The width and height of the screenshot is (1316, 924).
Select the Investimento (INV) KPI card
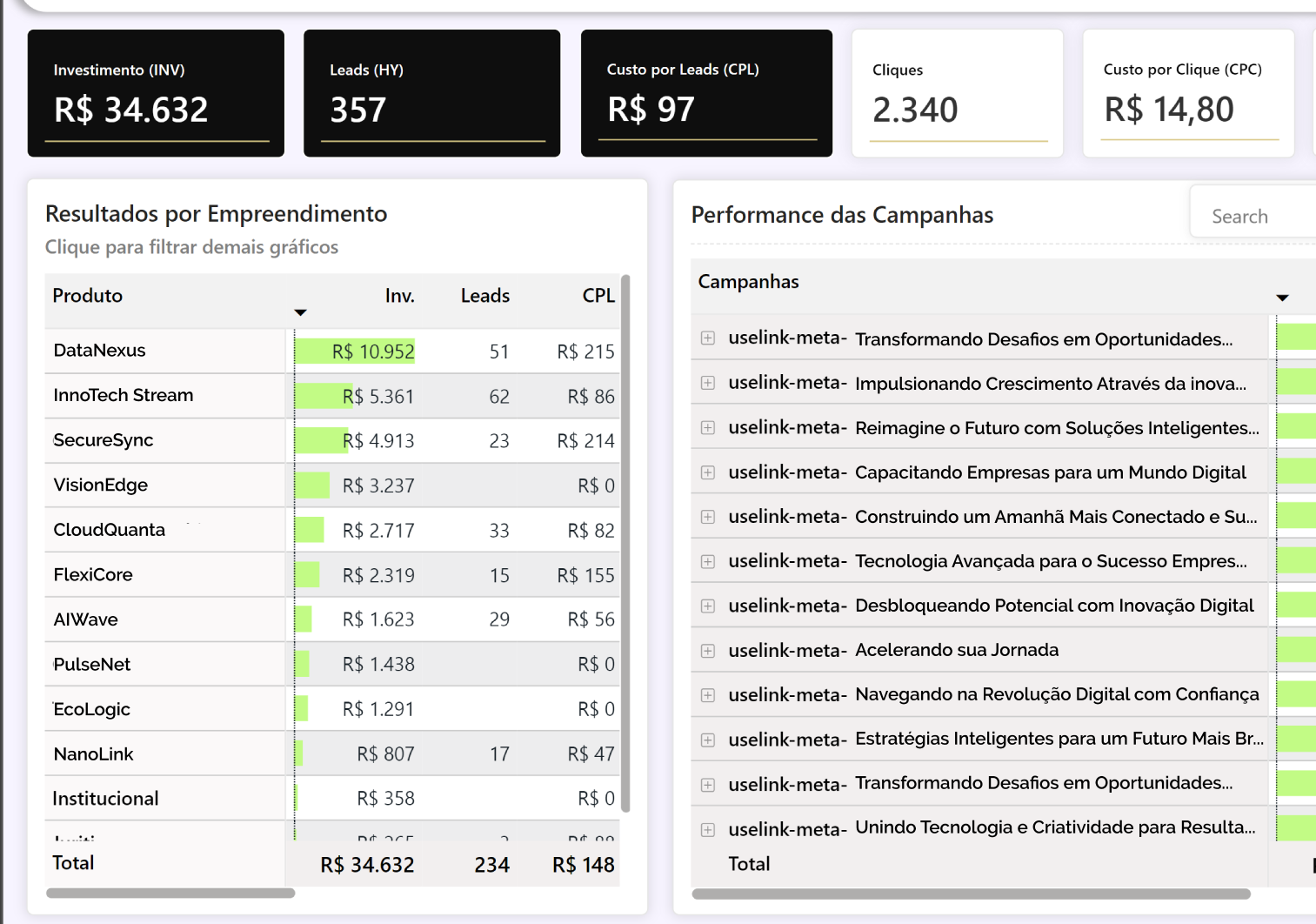coord(156,93)
